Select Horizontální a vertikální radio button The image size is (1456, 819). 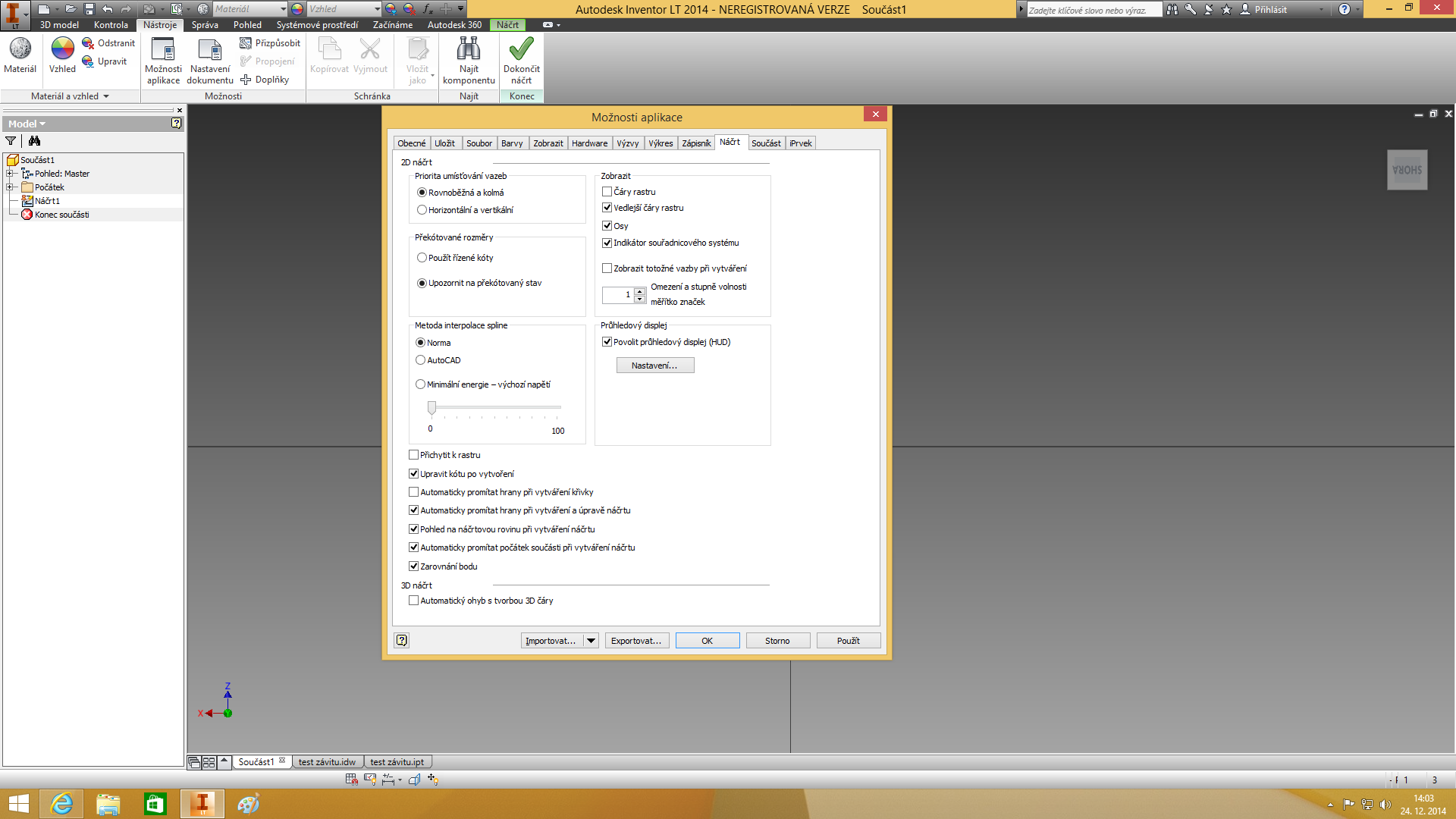422,210
